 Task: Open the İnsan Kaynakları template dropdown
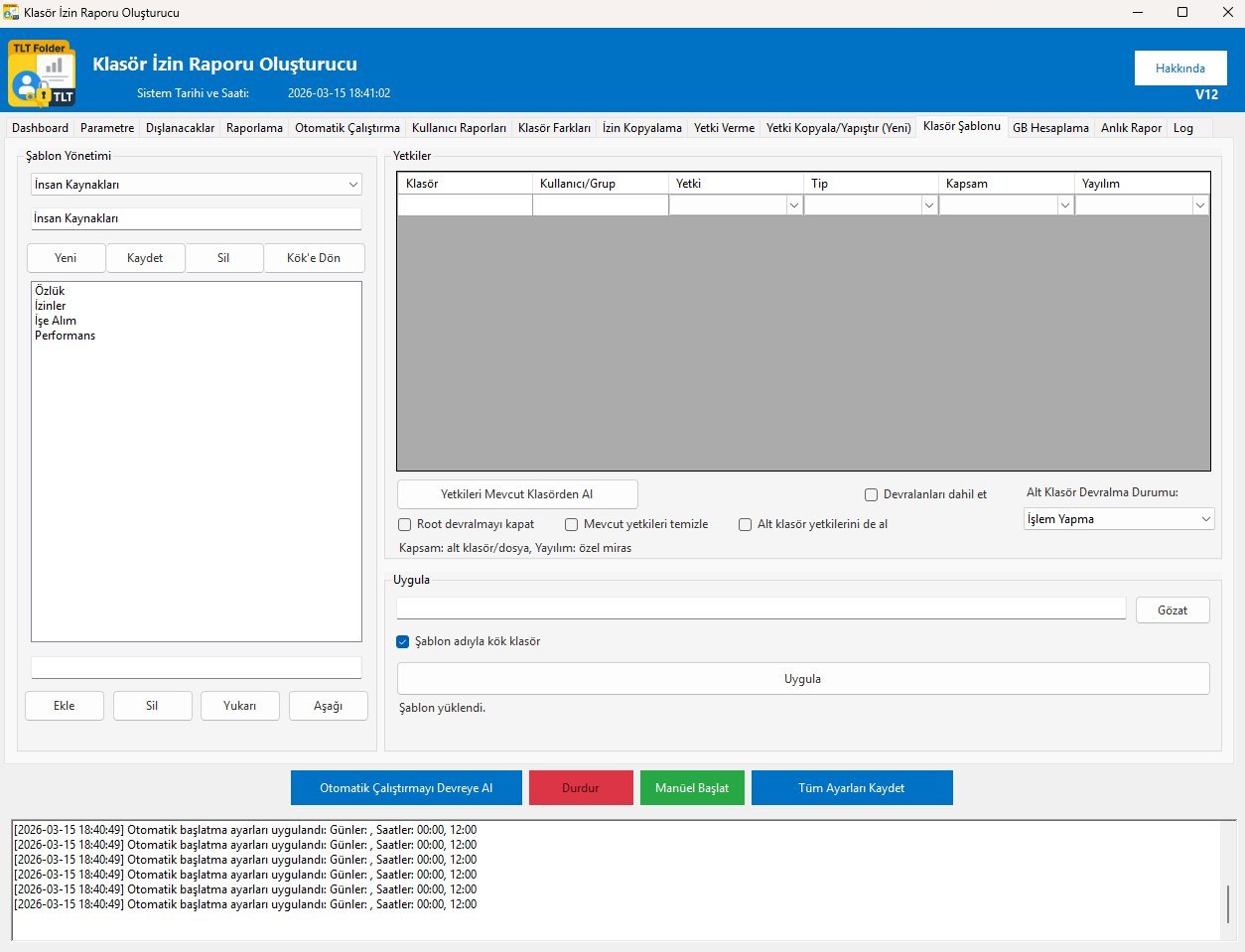point(196,185)
